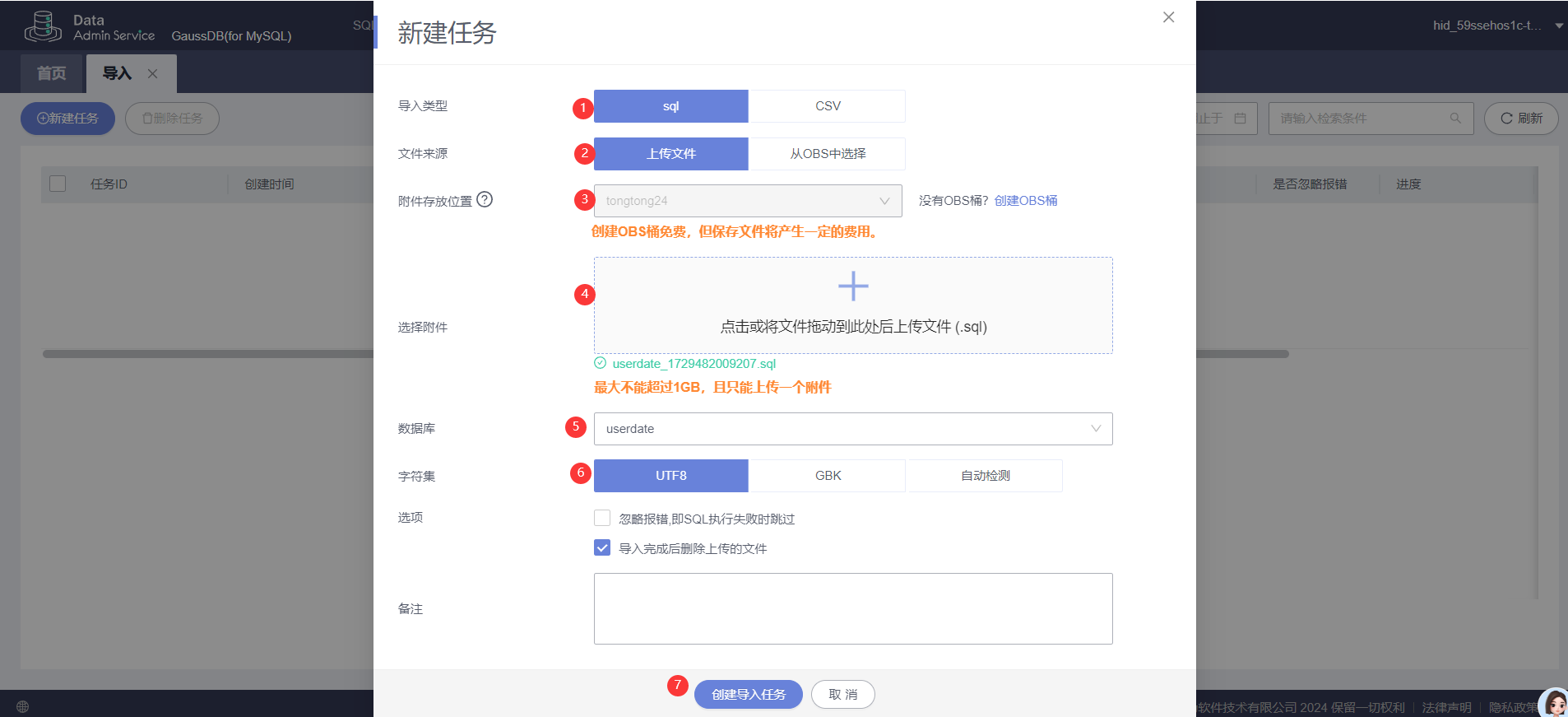Click the 删除任务 button
The image size is (1568, 717).
(x=172, y=119)
